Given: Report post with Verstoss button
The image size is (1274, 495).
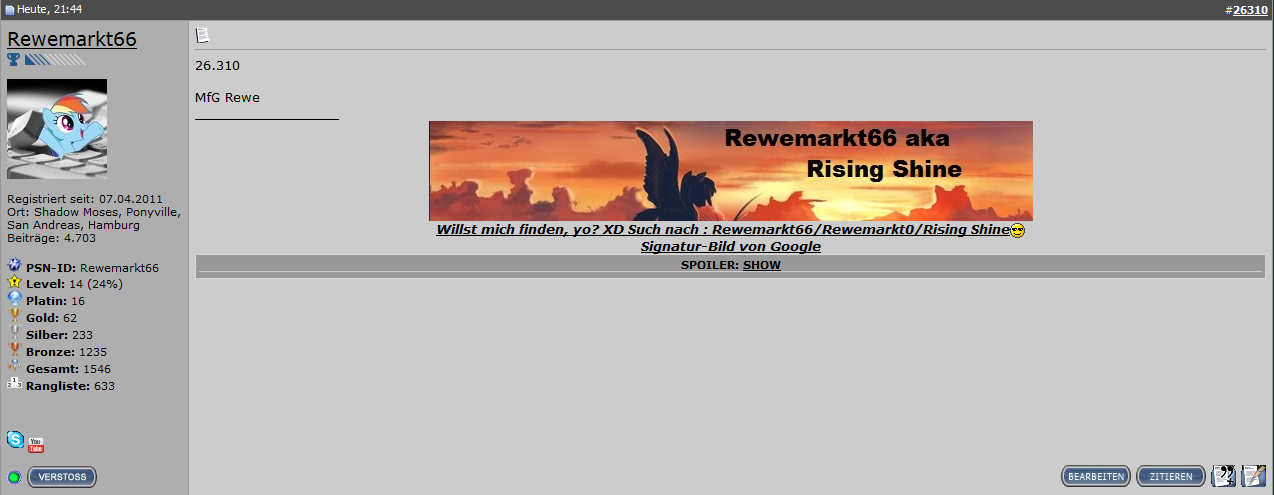Looking at the screenshot, I should (62, 477).
